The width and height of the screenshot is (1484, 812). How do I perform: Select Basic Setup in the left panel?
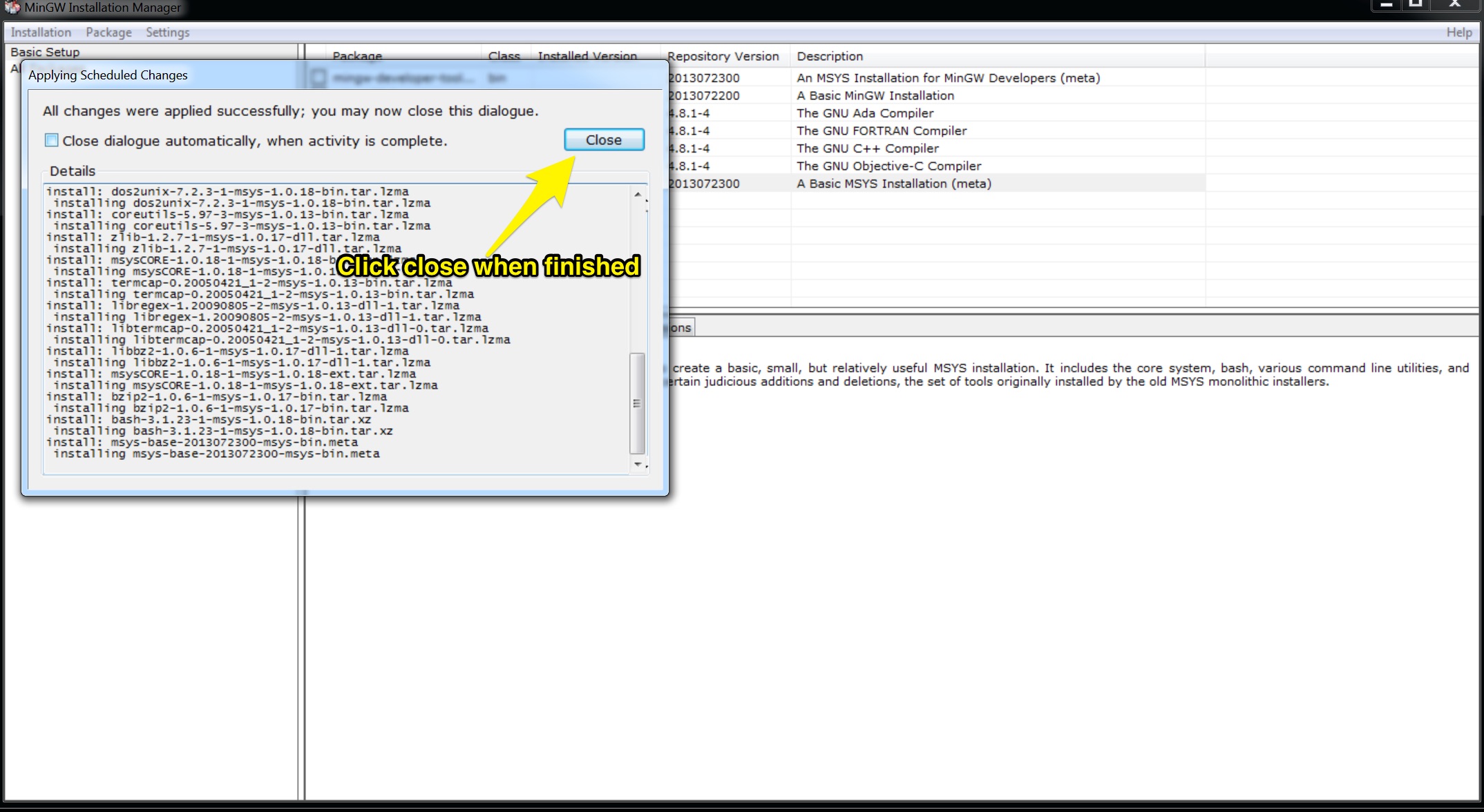pyautogui.click(x=45, y=52)
